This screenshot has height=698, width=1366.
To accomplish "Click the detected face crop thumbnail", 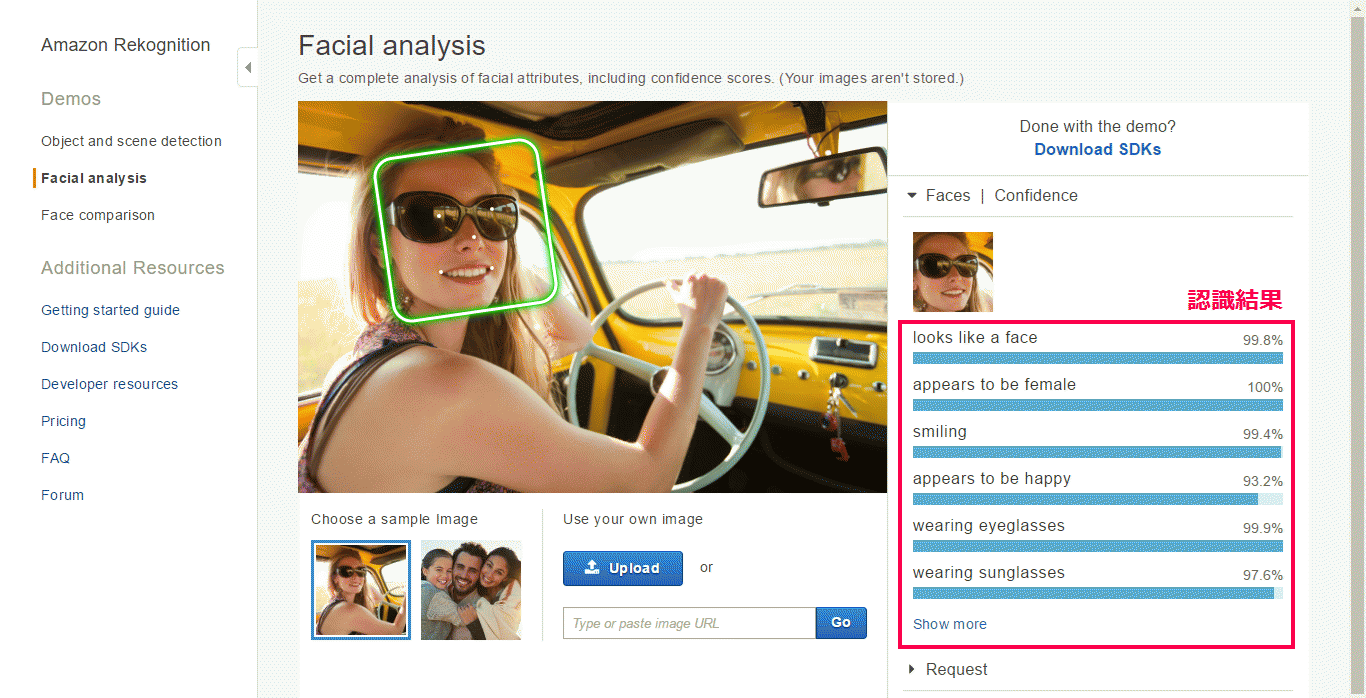I will click(x=953, y=272).
